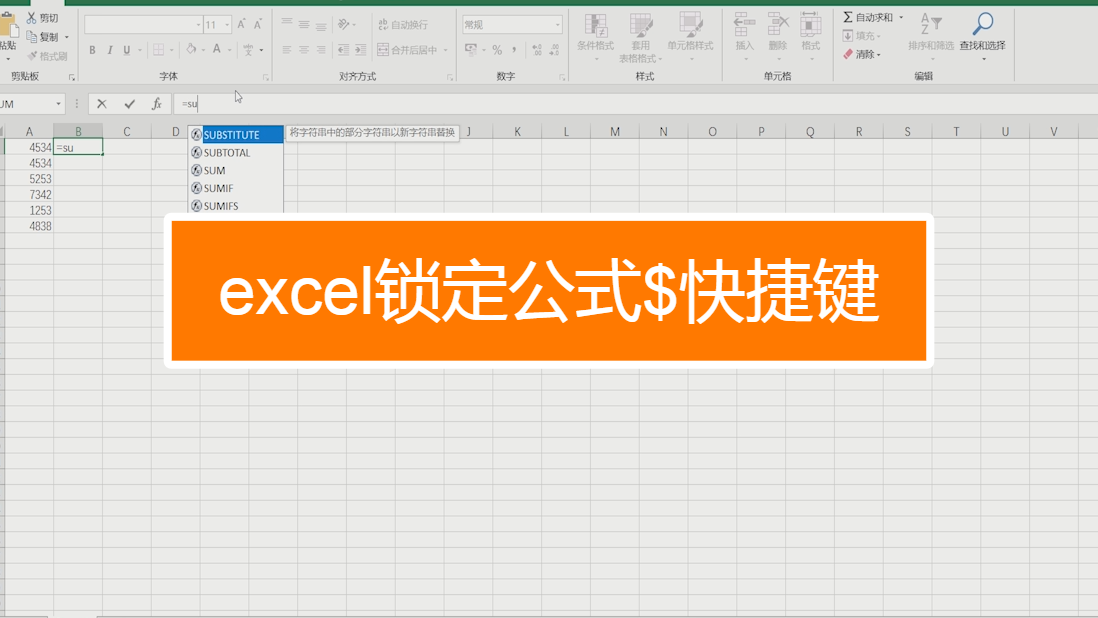Screen dimensions: 1098x618
Task: Open the AutoSum dropdown arrow
Action: [x=901, y=17]
